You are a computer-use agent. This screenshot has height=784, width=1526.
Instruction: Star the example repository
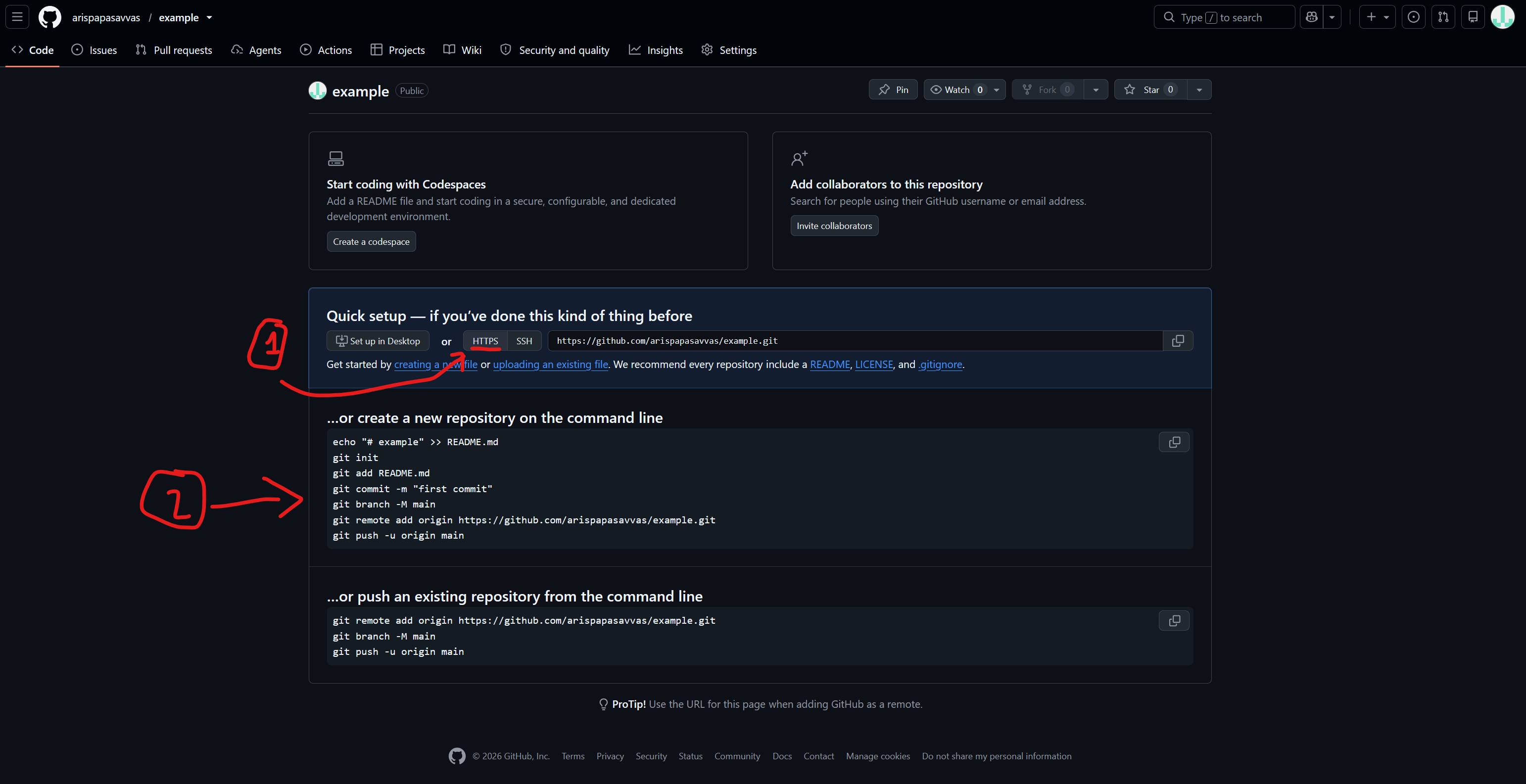[x=1151, y=90]
